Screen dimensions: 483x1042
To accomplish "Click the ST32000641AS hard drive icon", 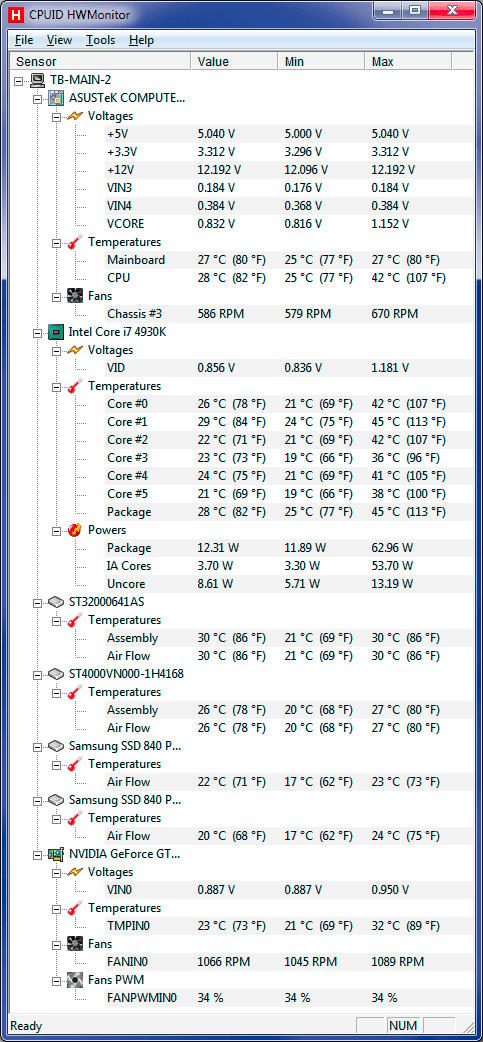I will click(56, 601).
